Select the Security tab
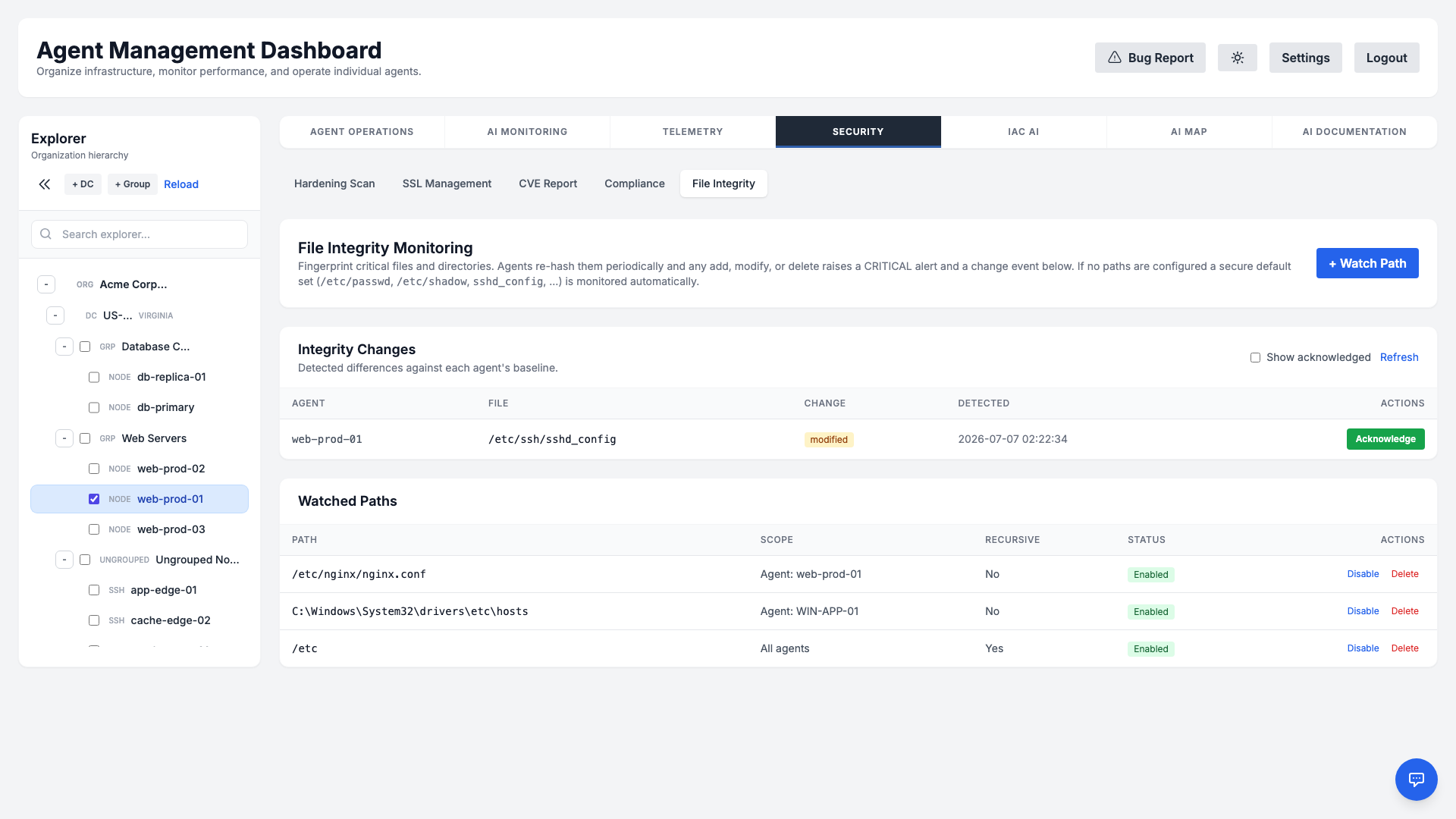Screen dimensions: 1456x819 [x=858, y=132]
